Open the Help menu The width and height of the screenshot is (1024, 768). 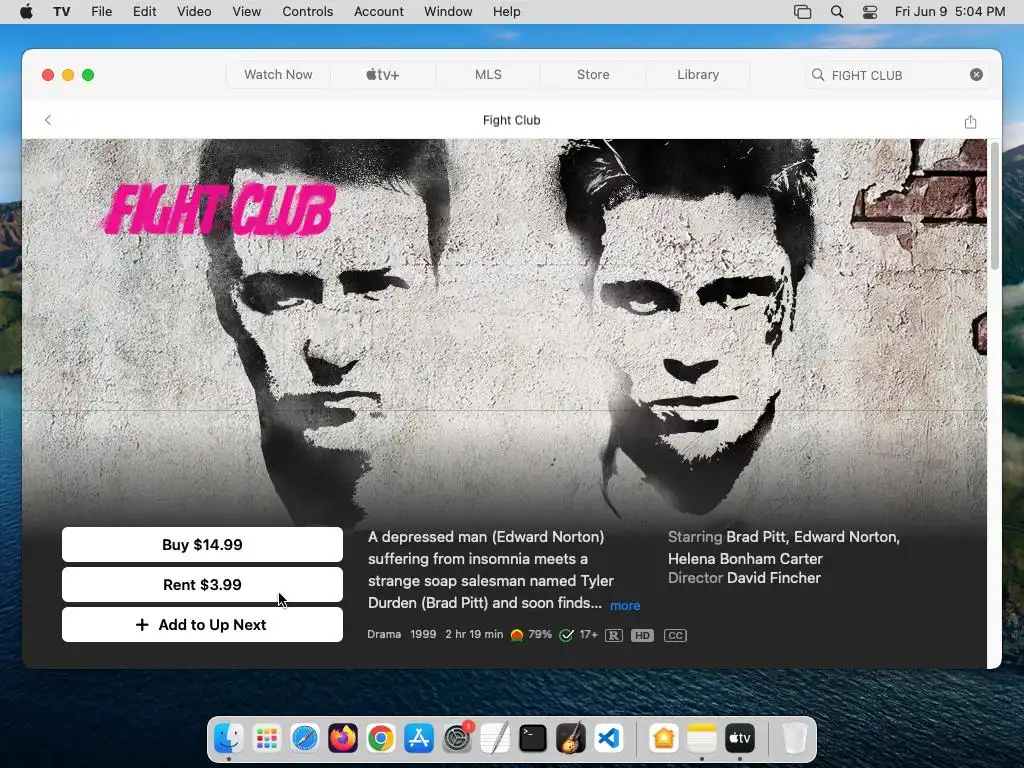pos(506,12)
